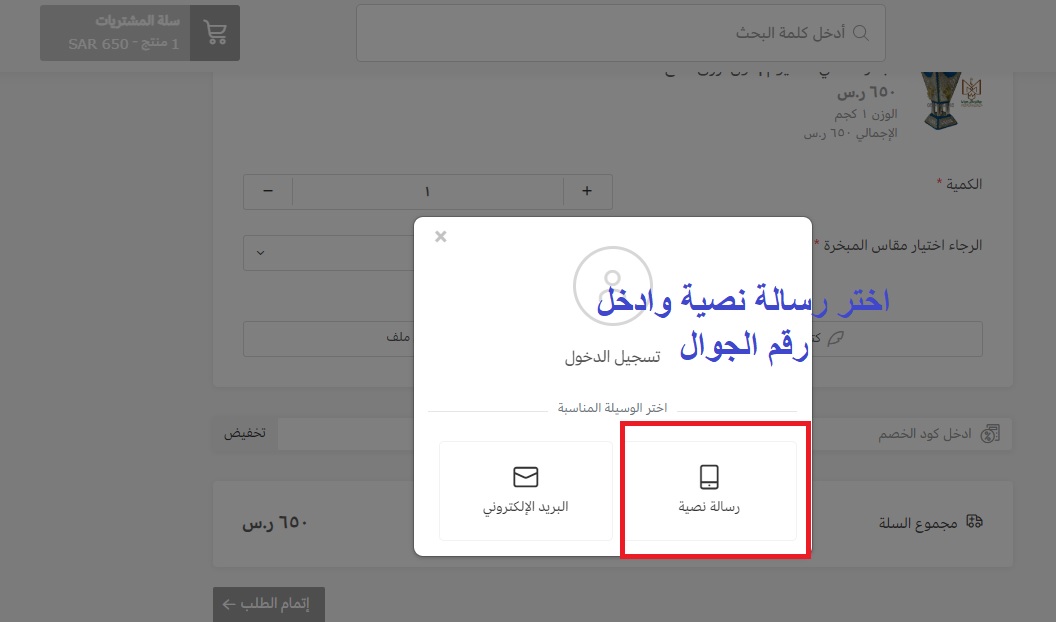
Task: Click the shopping cart icon
Action: (214, 33)
